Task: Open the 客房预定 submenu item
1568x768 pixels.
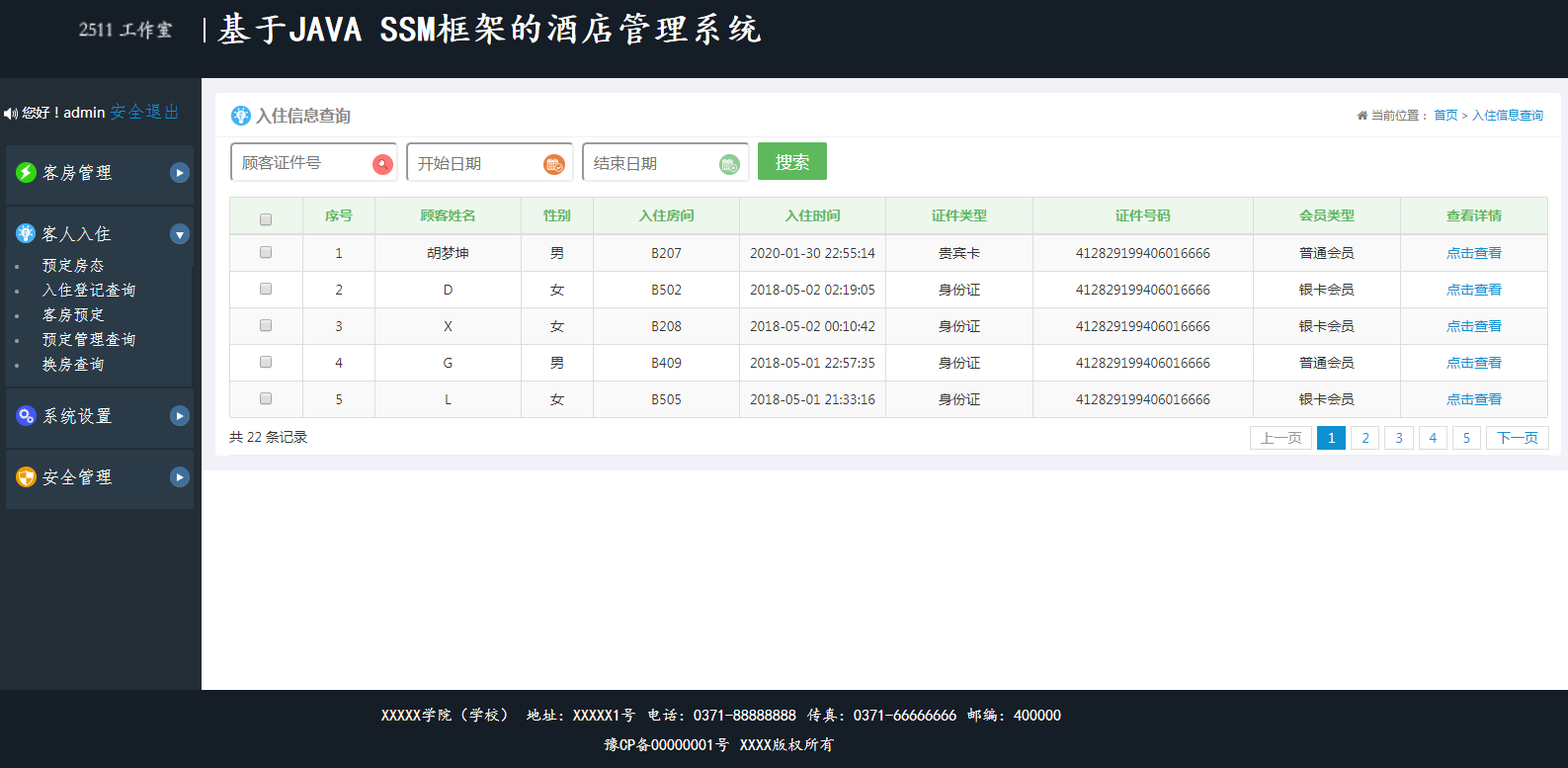Action: pyautogui.click(x=73, y=315)
